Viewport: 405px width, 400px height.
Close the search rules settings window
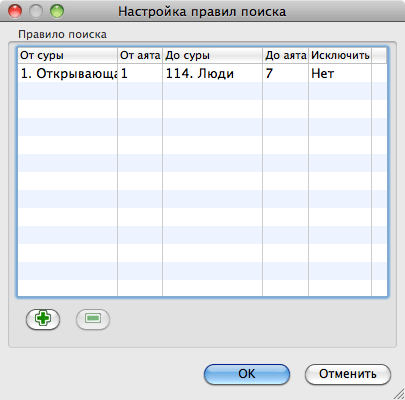(15, 12)
